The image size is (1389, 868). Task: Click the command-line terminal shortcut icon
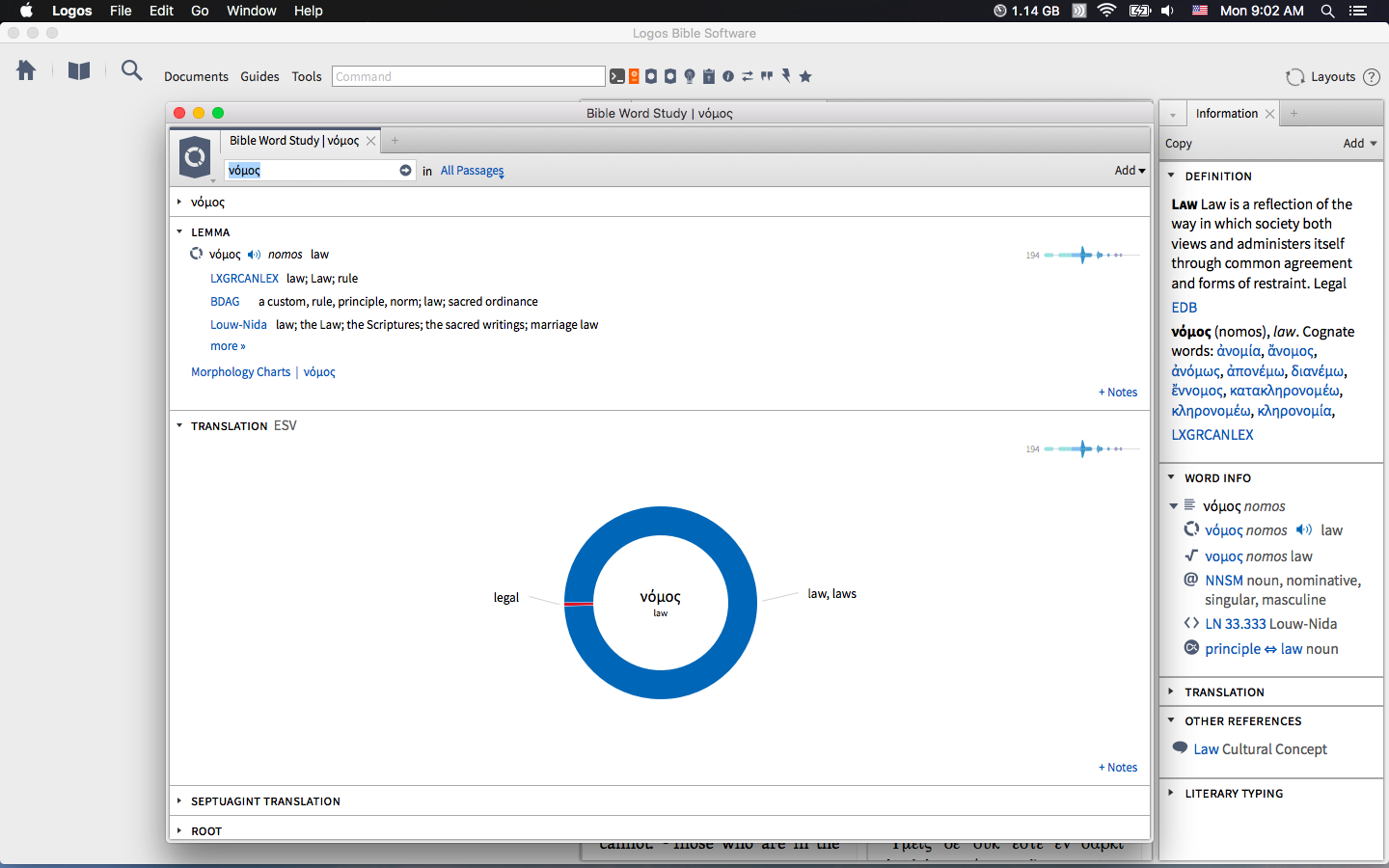(x=617, y=76)
